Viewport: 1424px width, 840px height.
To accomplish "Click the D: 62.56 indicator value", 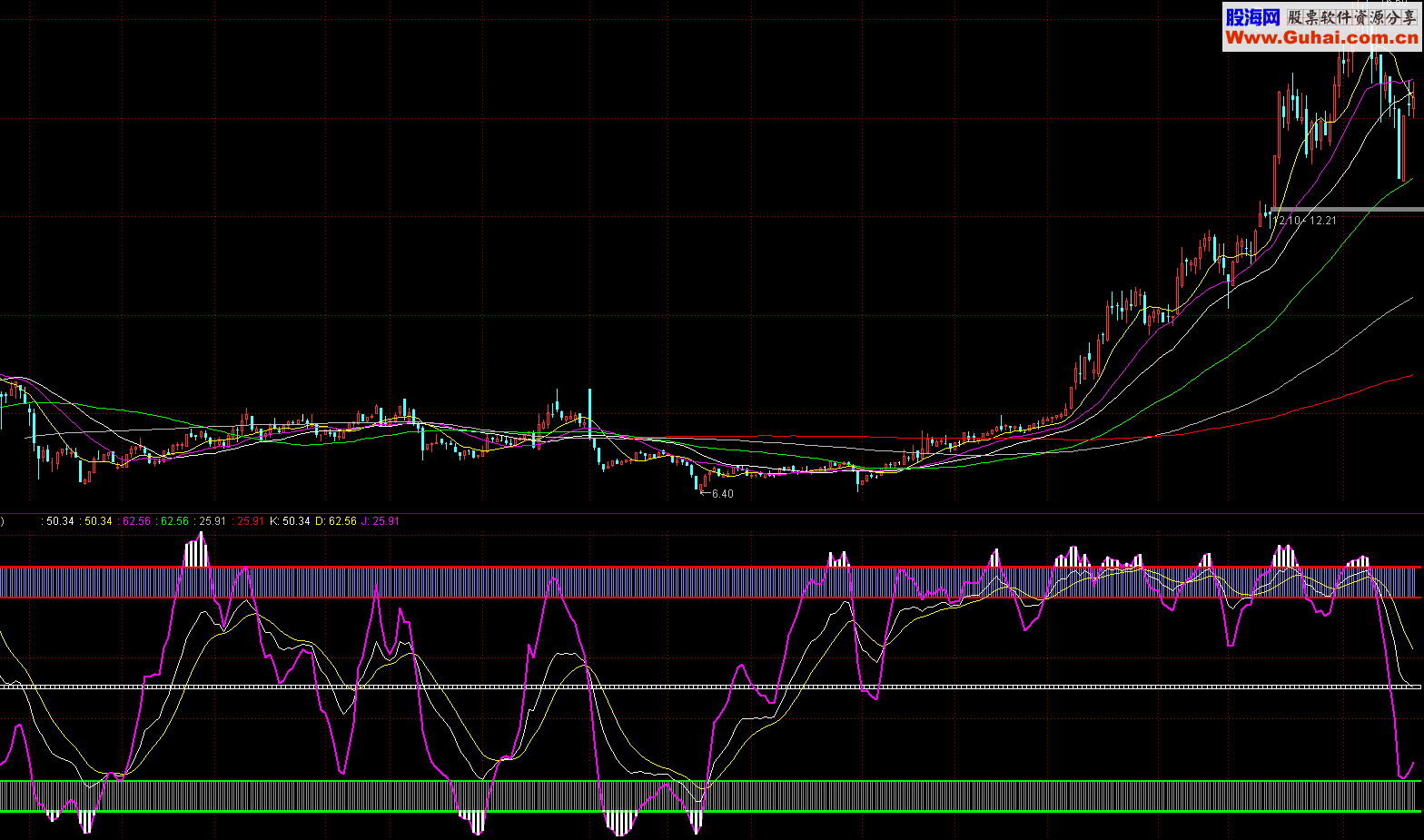I will coord(335,521).
